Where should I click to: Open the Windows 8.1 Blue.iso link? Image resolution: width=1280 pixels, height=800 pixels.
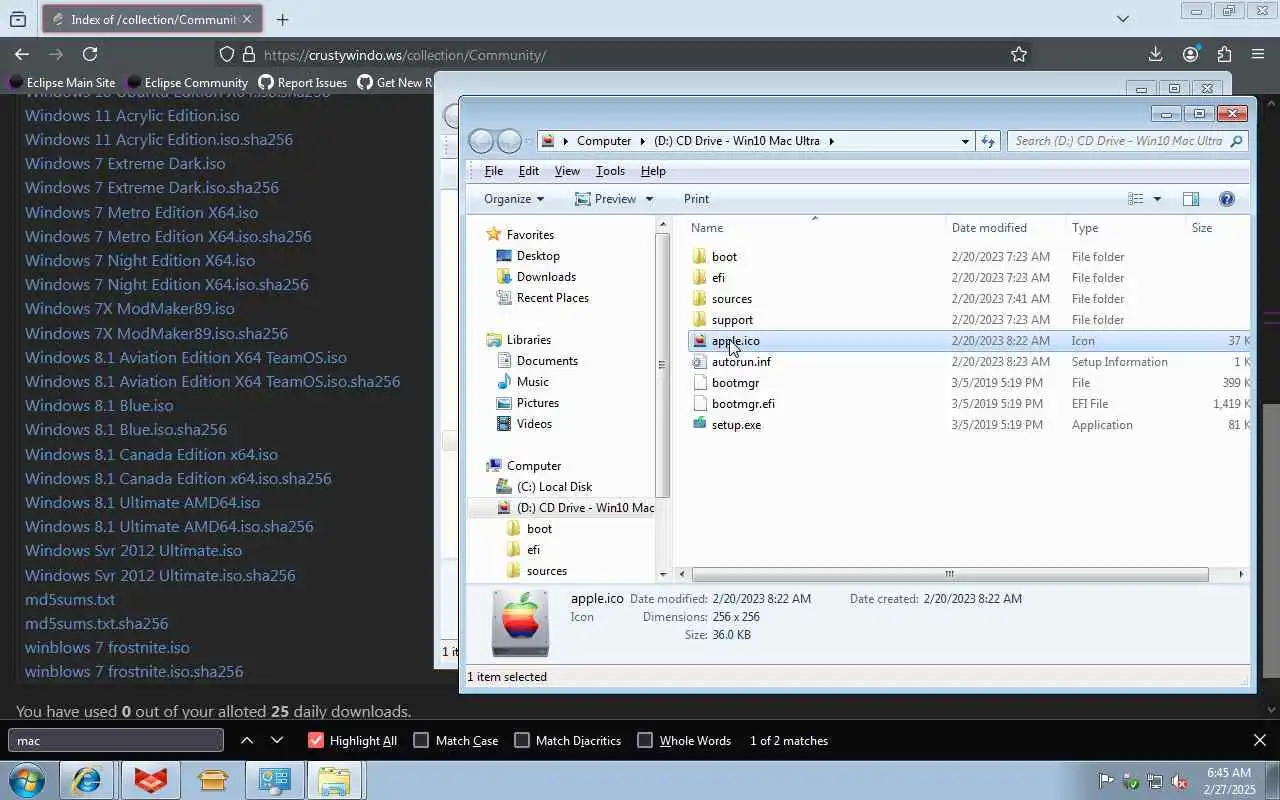(x=99, y=405)
